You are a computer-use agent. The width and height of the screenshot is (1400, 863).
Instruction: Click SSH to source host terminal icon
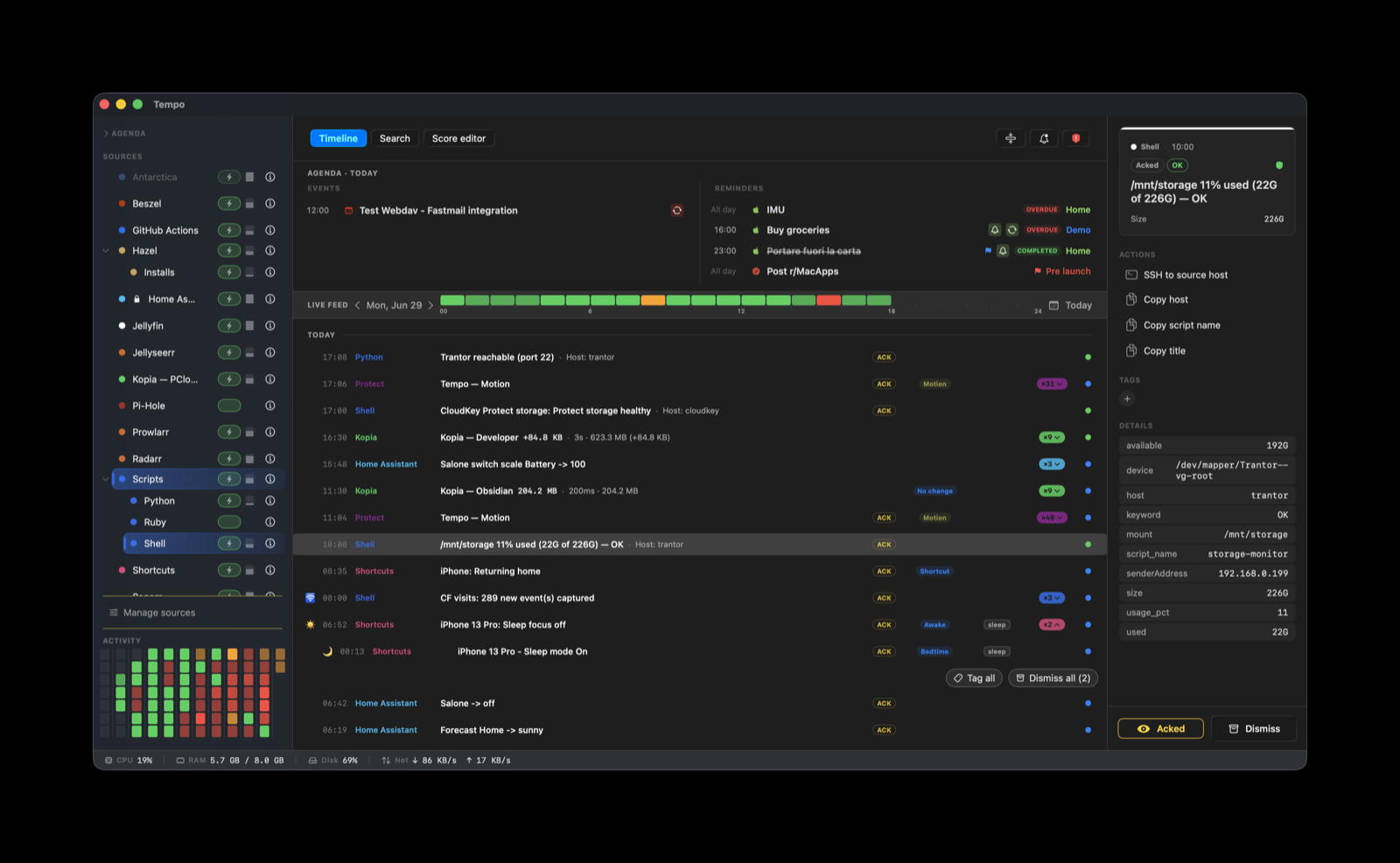(1131, 275)
